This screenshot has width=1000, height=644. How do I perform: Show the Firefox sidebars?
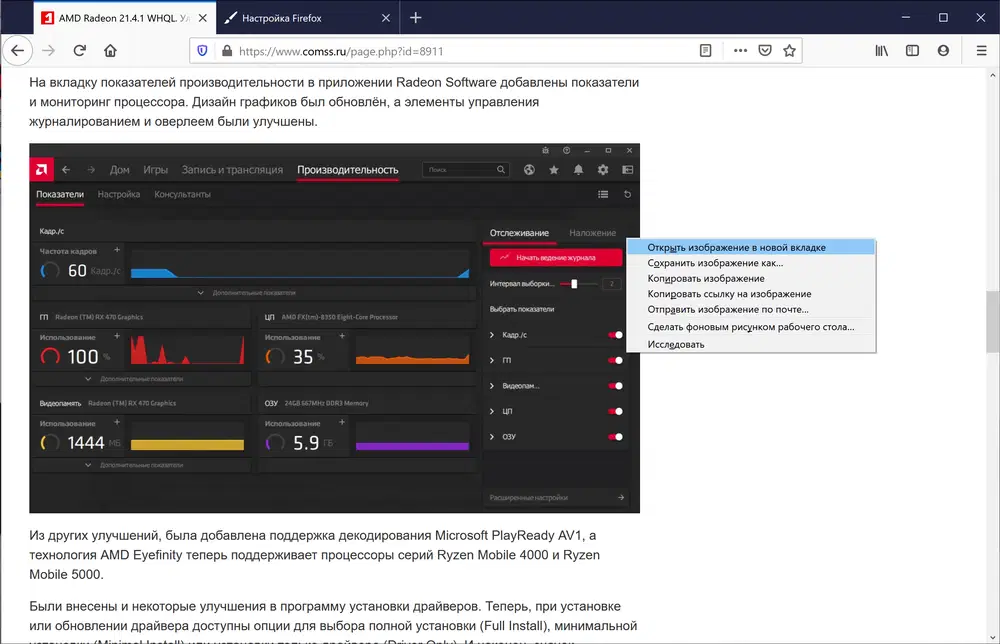point(913,51)
